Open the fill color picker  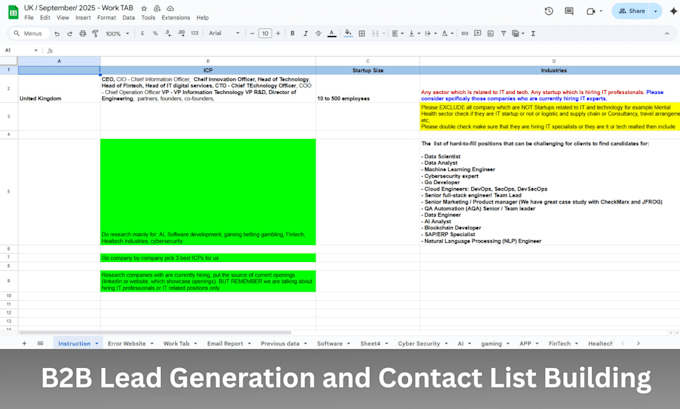348,33
